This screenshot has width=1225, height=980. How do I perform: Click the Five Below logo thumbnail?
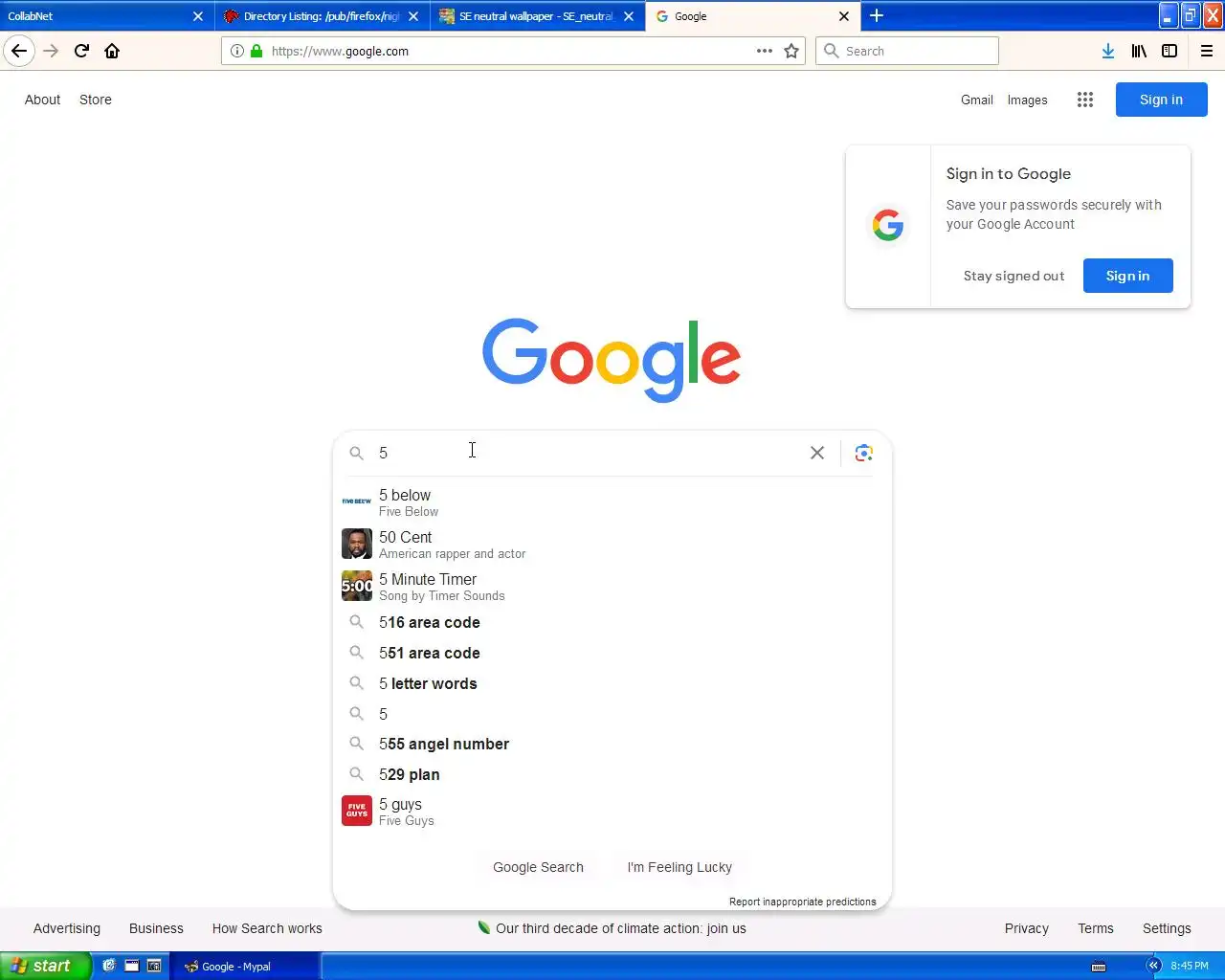tap(357, 501)
